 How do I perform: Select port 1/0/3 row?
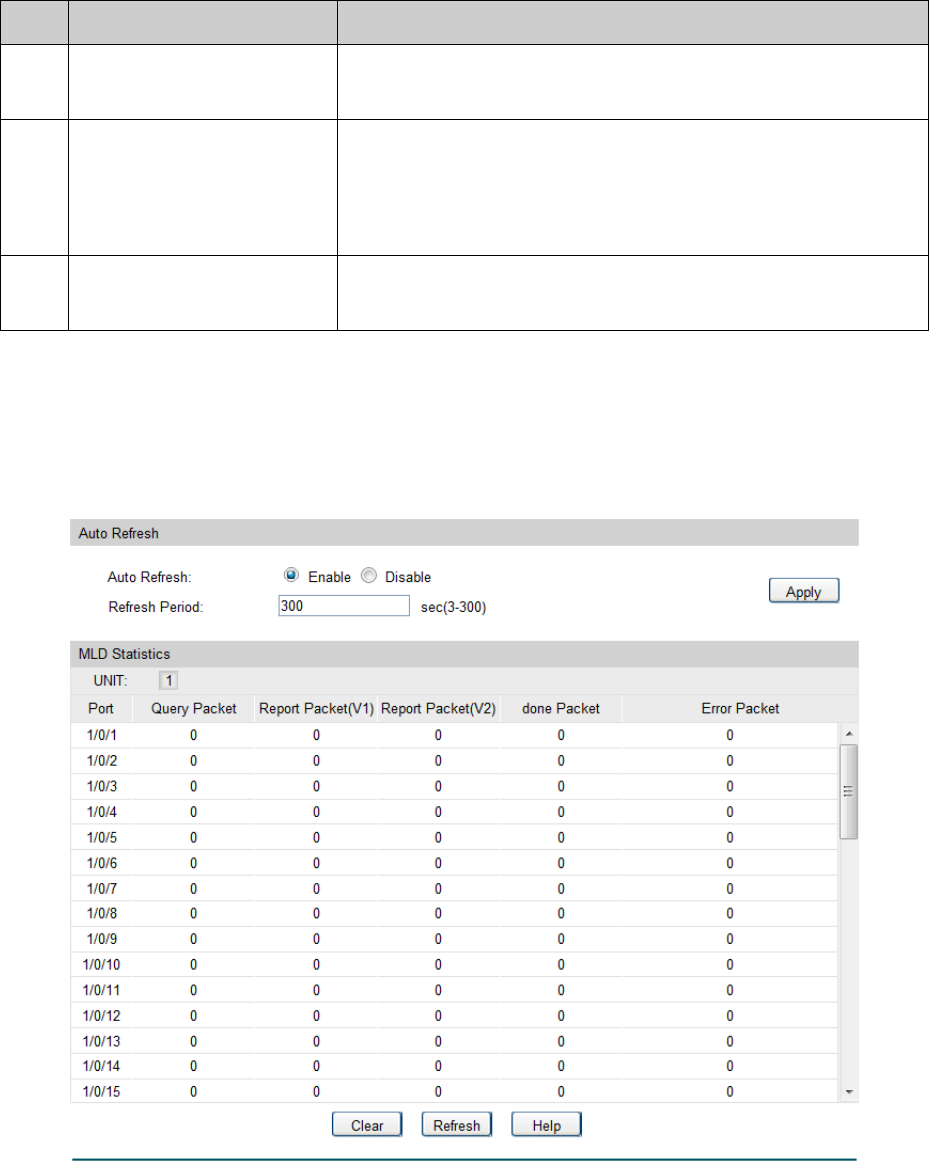(x=455, y=786)
